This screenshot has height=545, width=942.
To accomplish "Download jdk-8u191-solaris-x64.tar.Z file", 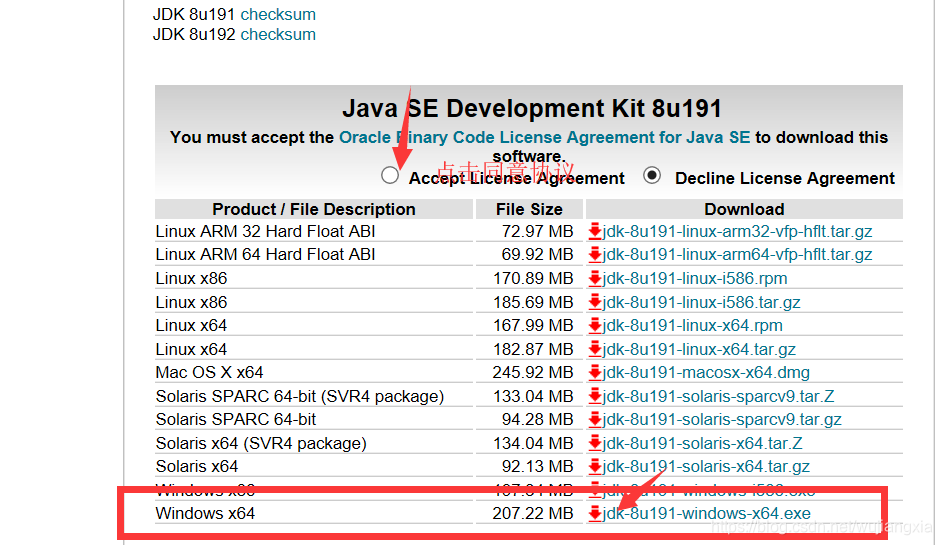I will pos(702,443).
